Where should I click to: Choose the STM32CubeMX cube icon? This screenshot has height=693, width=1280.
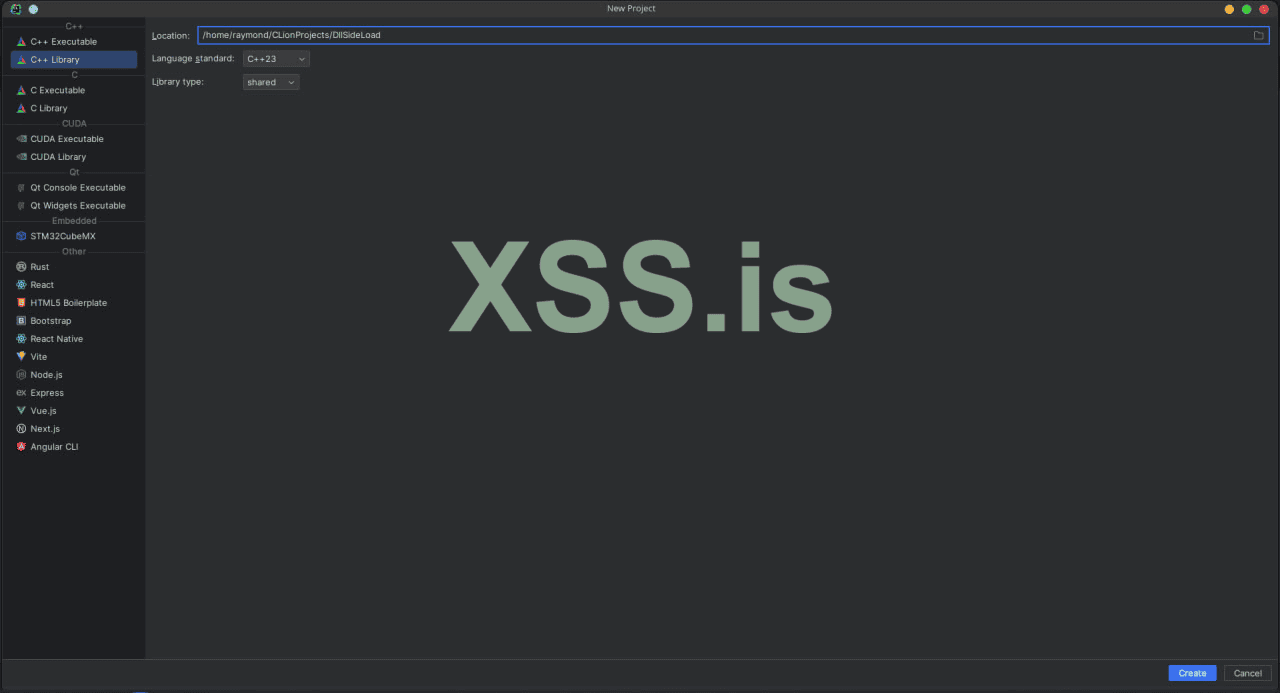coord(21,237)
